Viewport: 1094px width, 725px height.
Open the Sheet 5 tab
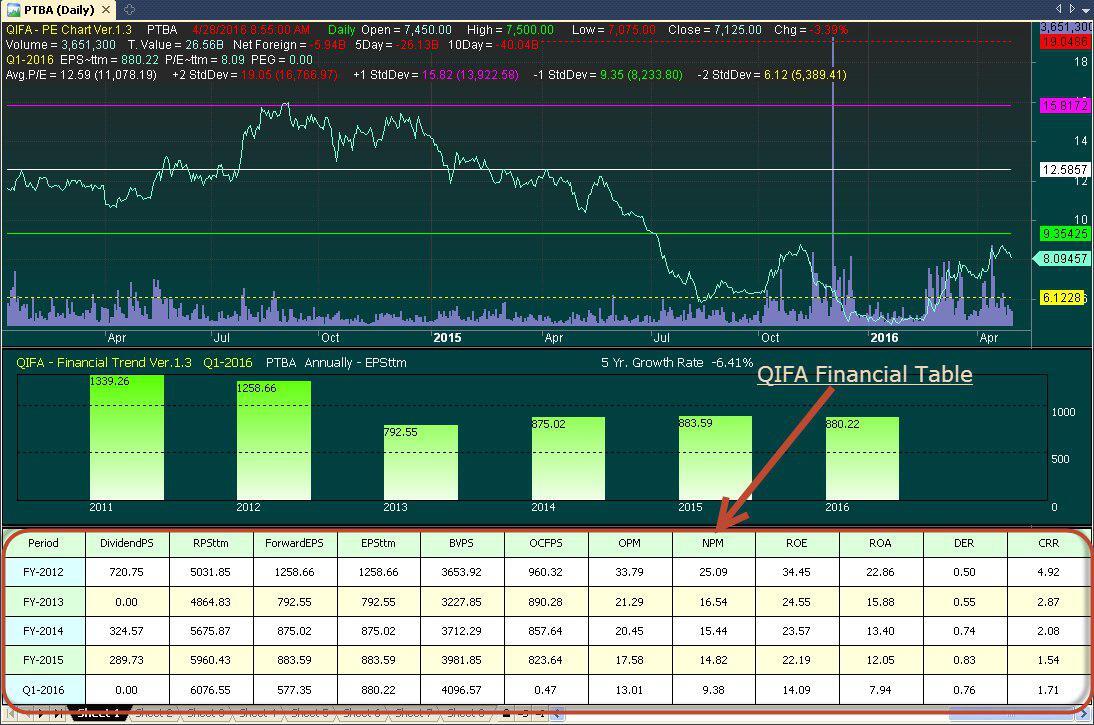click(x=309, y=714)
